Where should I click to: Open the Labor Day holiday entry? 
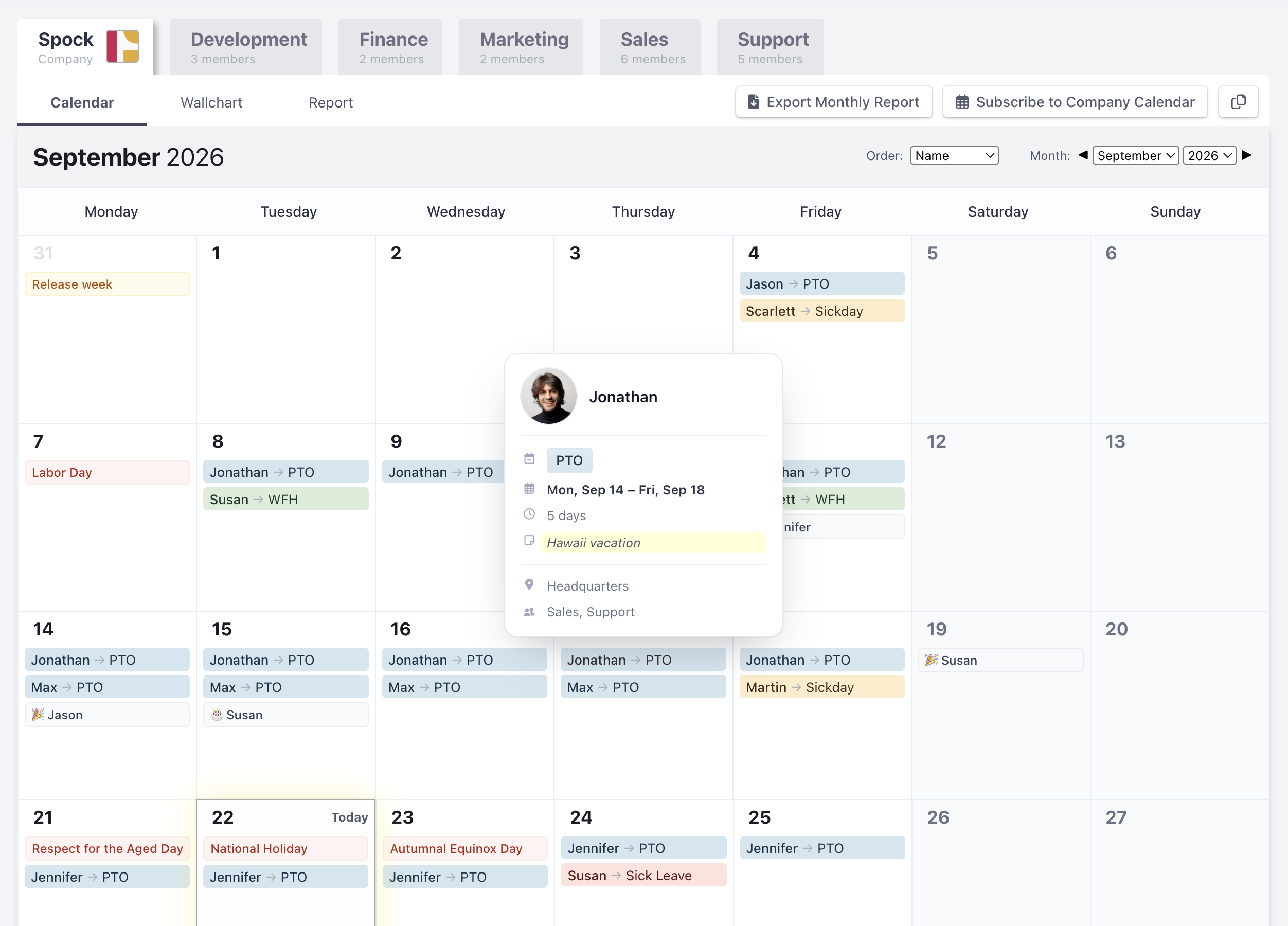[x=107, y=472]
